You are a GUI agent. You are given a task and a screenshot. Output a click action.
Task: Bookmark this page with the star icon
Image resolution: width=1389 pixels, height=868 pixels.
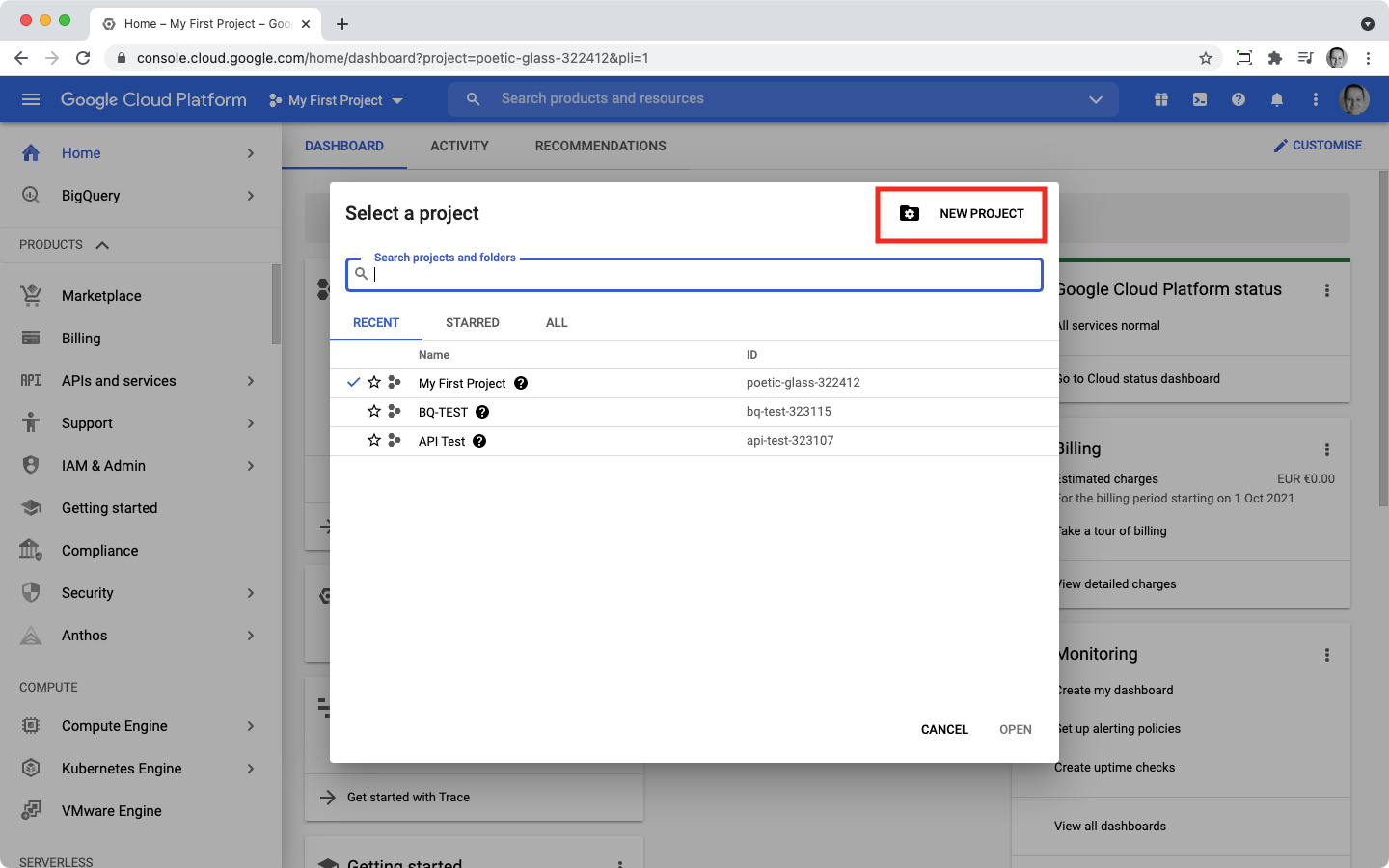tap(1206, 58)
